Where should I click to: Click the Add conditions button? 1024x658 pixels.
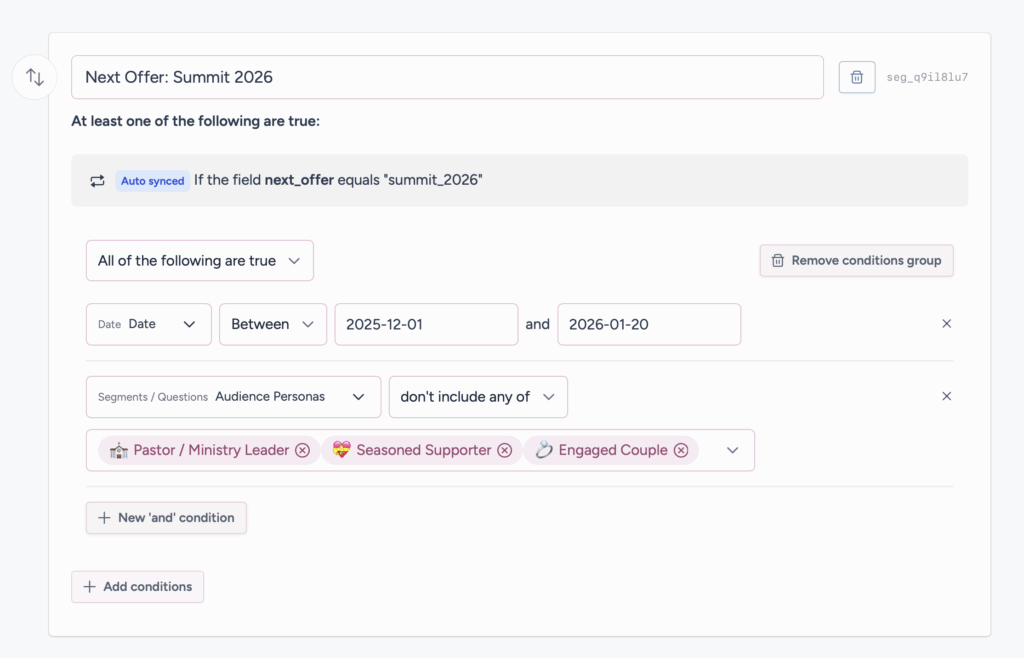137,587
